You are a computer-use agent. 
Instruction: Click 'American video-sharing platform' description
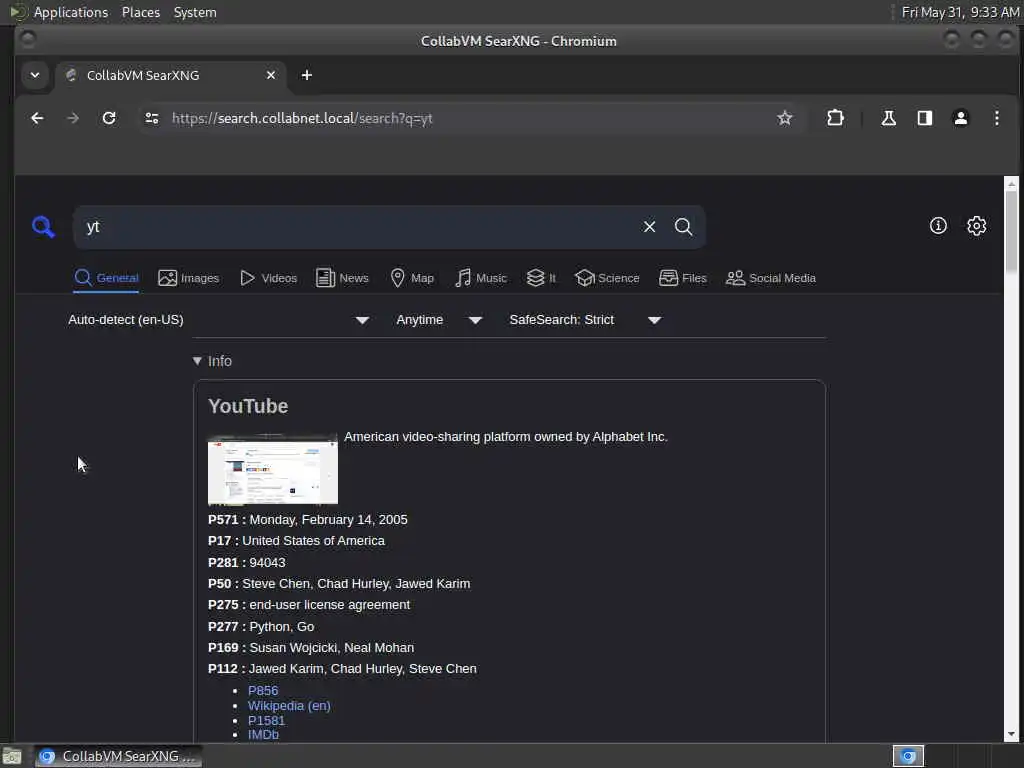pyautogui.click(x=506, y=437)
